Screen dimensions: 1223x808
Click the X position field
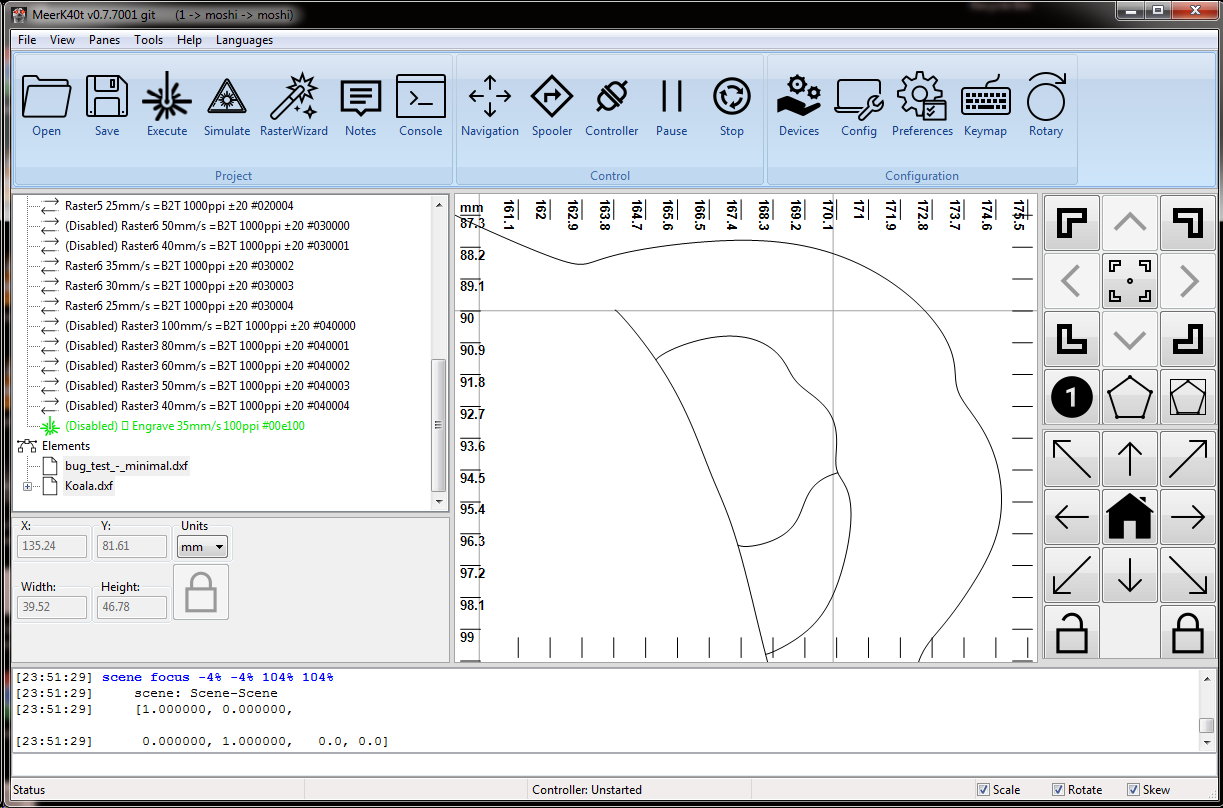52,546
